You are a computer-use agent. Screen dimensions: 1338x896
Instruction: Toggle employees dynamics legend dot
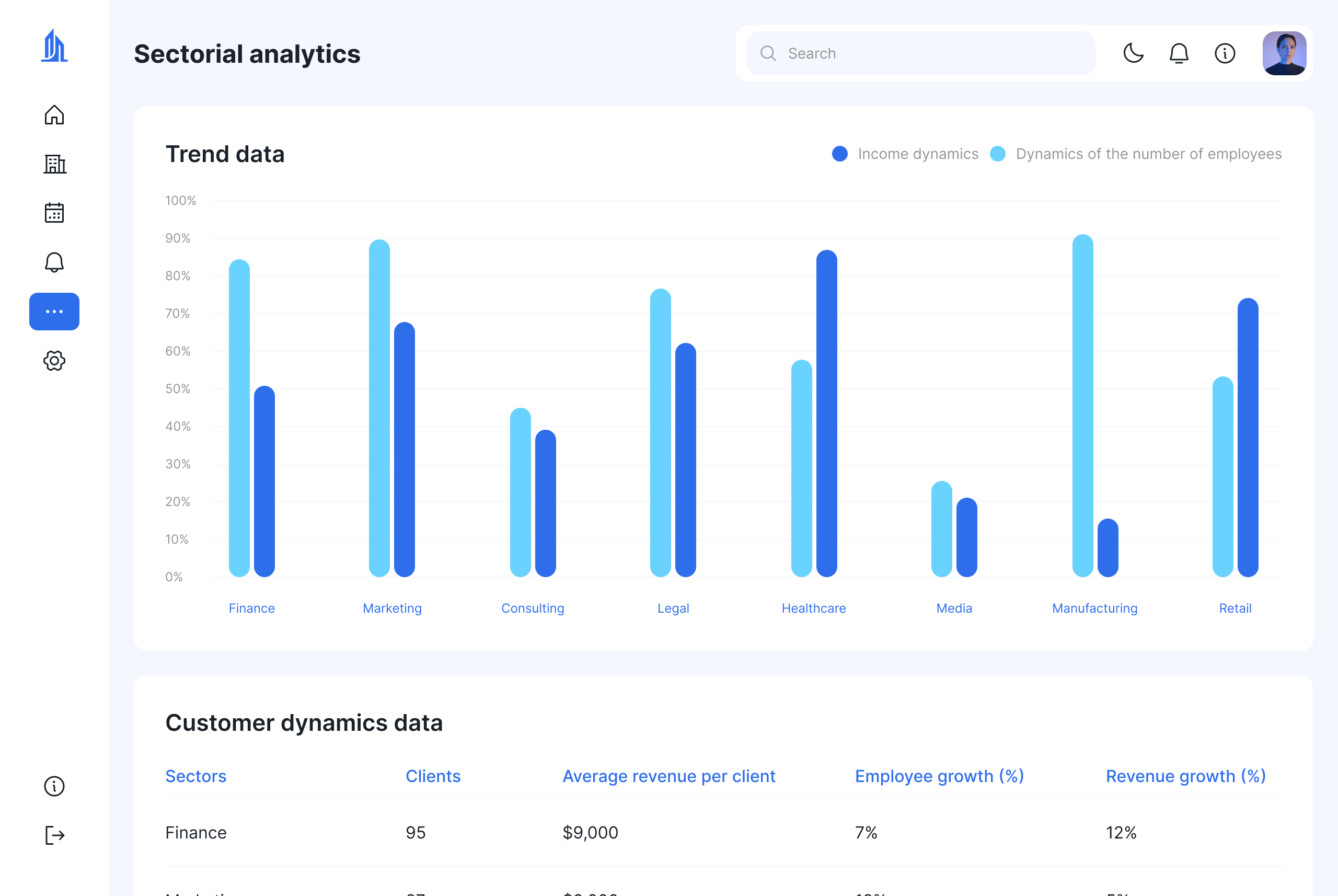click(998, 154)
